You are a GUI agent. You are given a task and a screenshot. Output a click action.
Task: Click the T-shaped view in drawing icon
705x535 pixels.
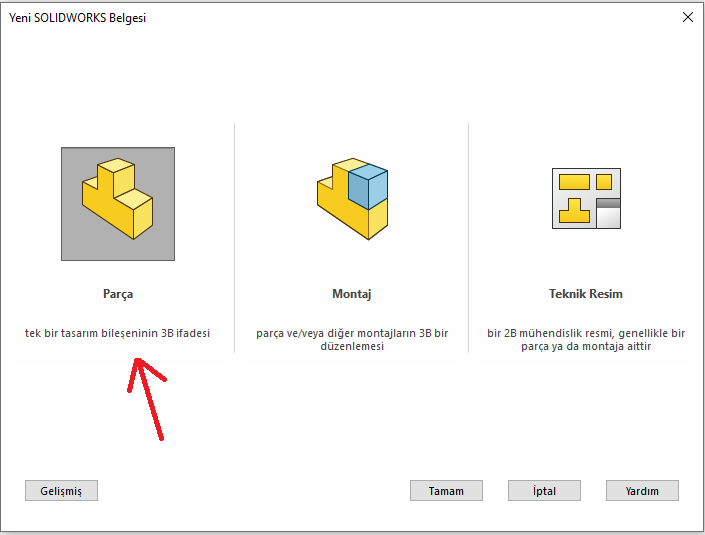[x=574, y=210]
